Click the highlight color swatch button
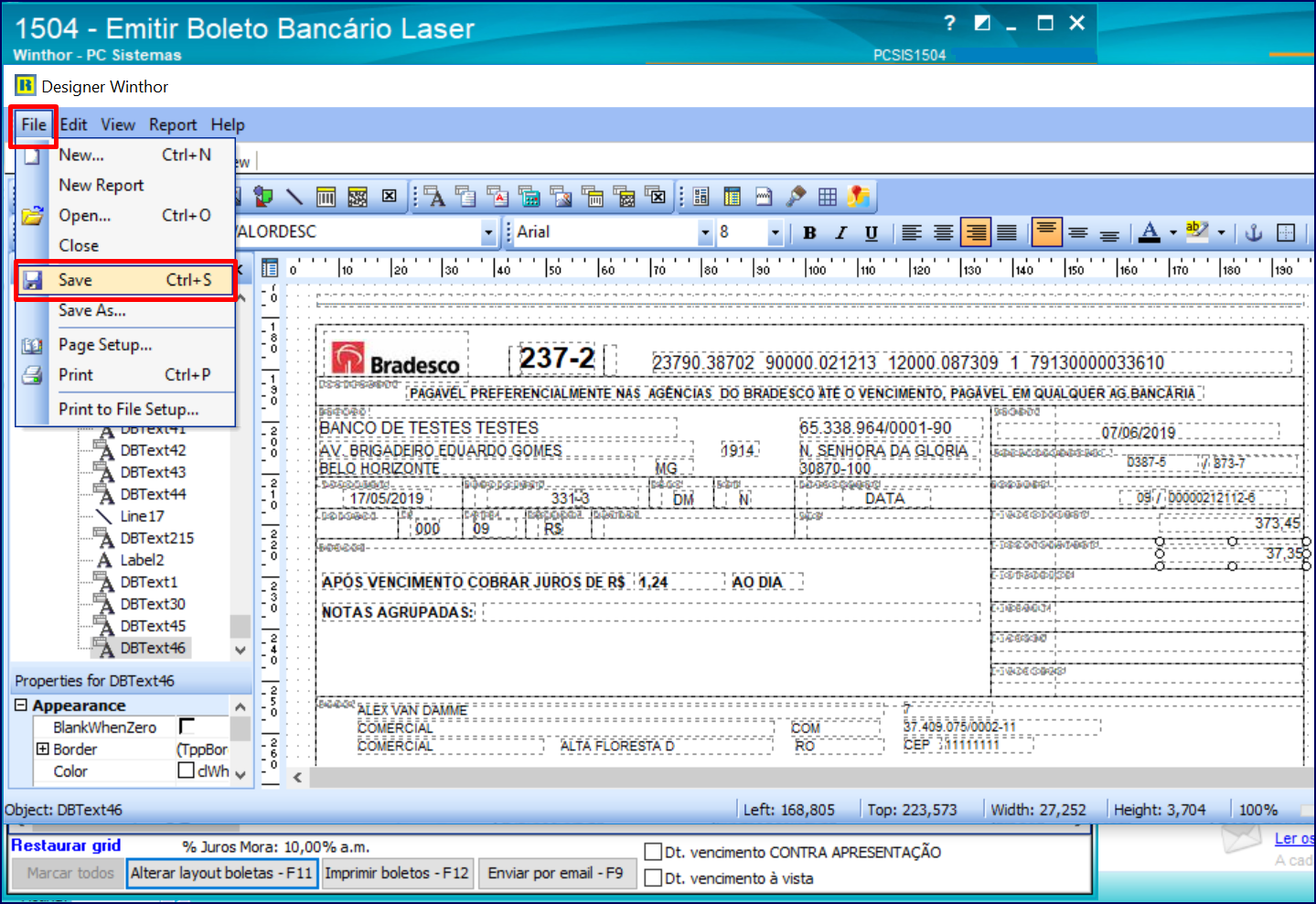 tap(1197, 232)
